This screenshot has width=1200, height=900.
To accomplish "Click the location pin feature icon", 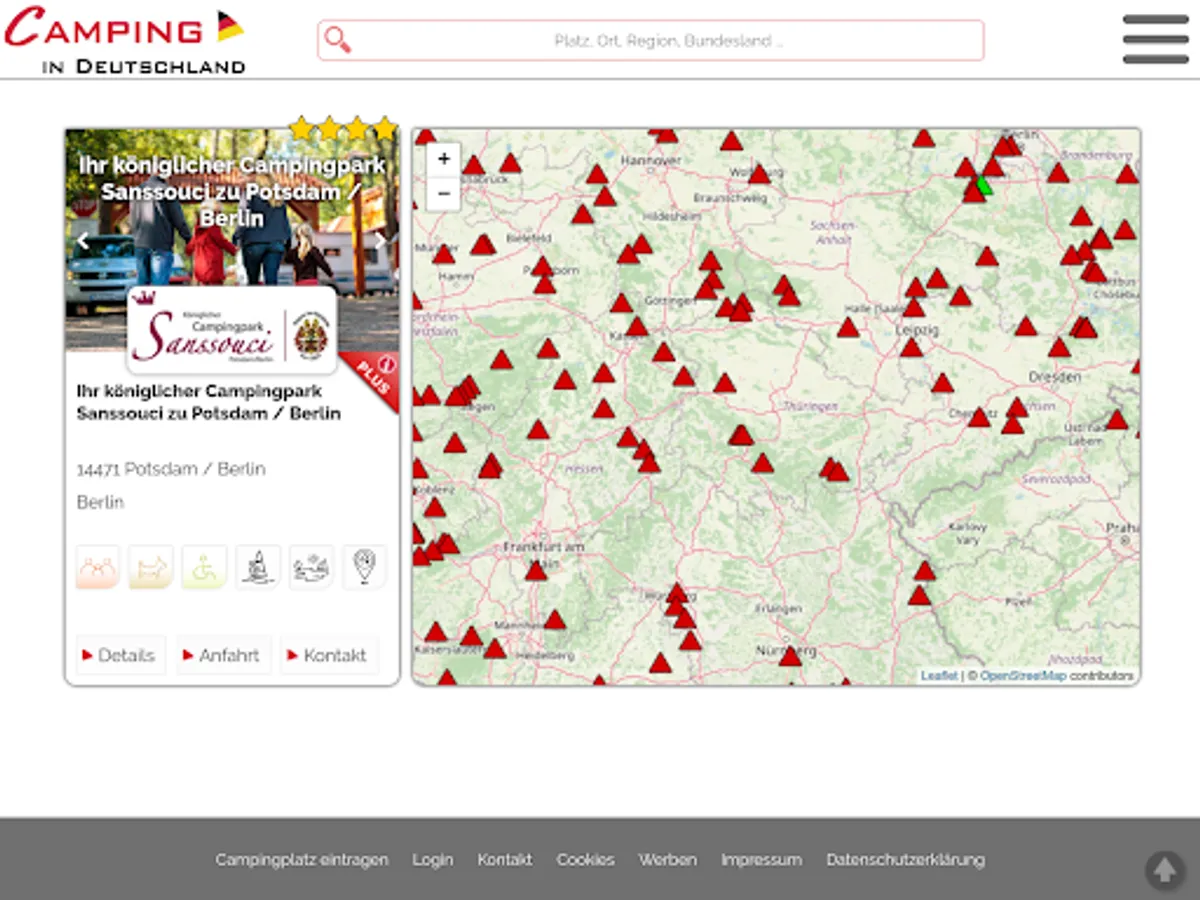I will [365, 567].
